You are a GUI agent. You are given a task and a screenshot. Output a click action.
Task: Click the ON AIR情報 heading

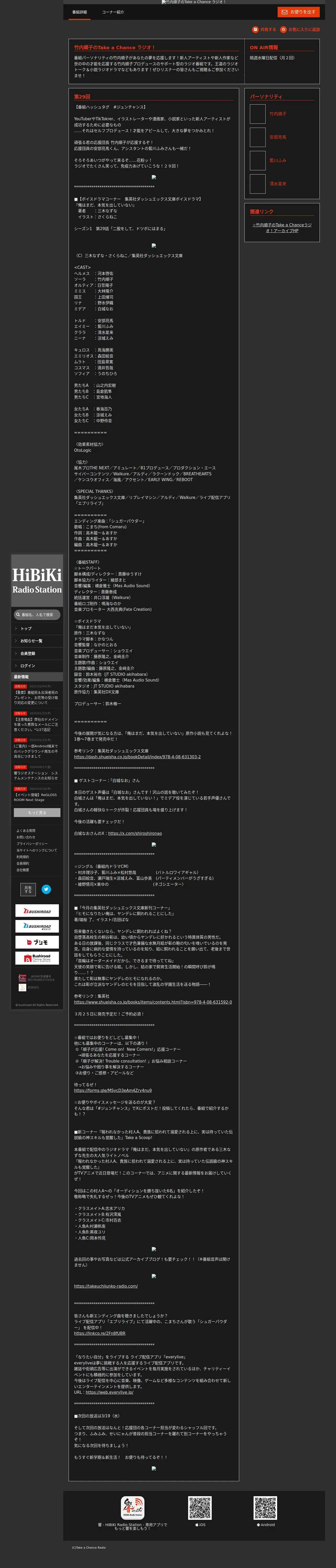click(264, 47)
